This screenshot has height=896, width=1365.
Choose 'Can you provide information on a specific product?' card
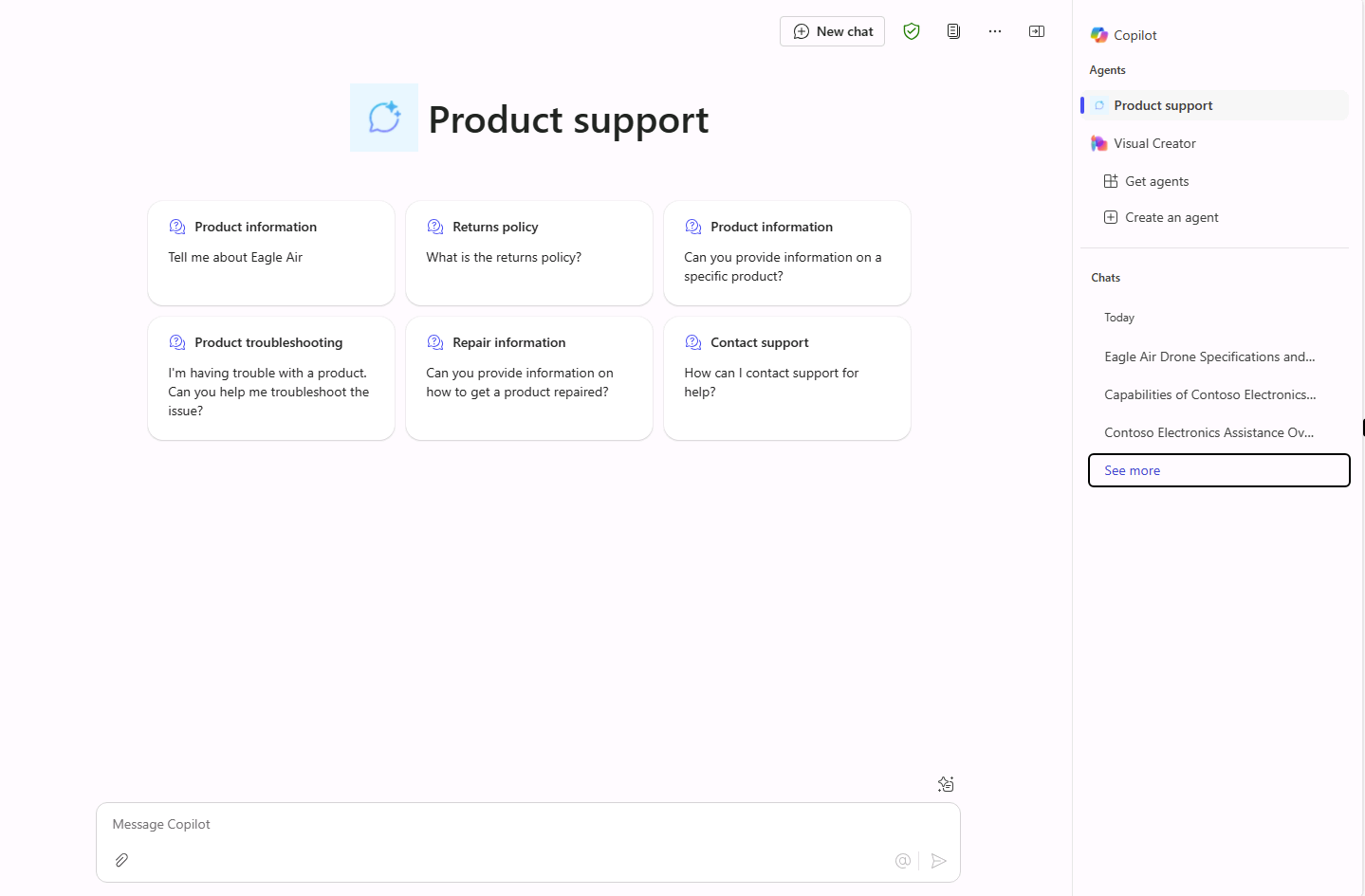coord(787,253)
